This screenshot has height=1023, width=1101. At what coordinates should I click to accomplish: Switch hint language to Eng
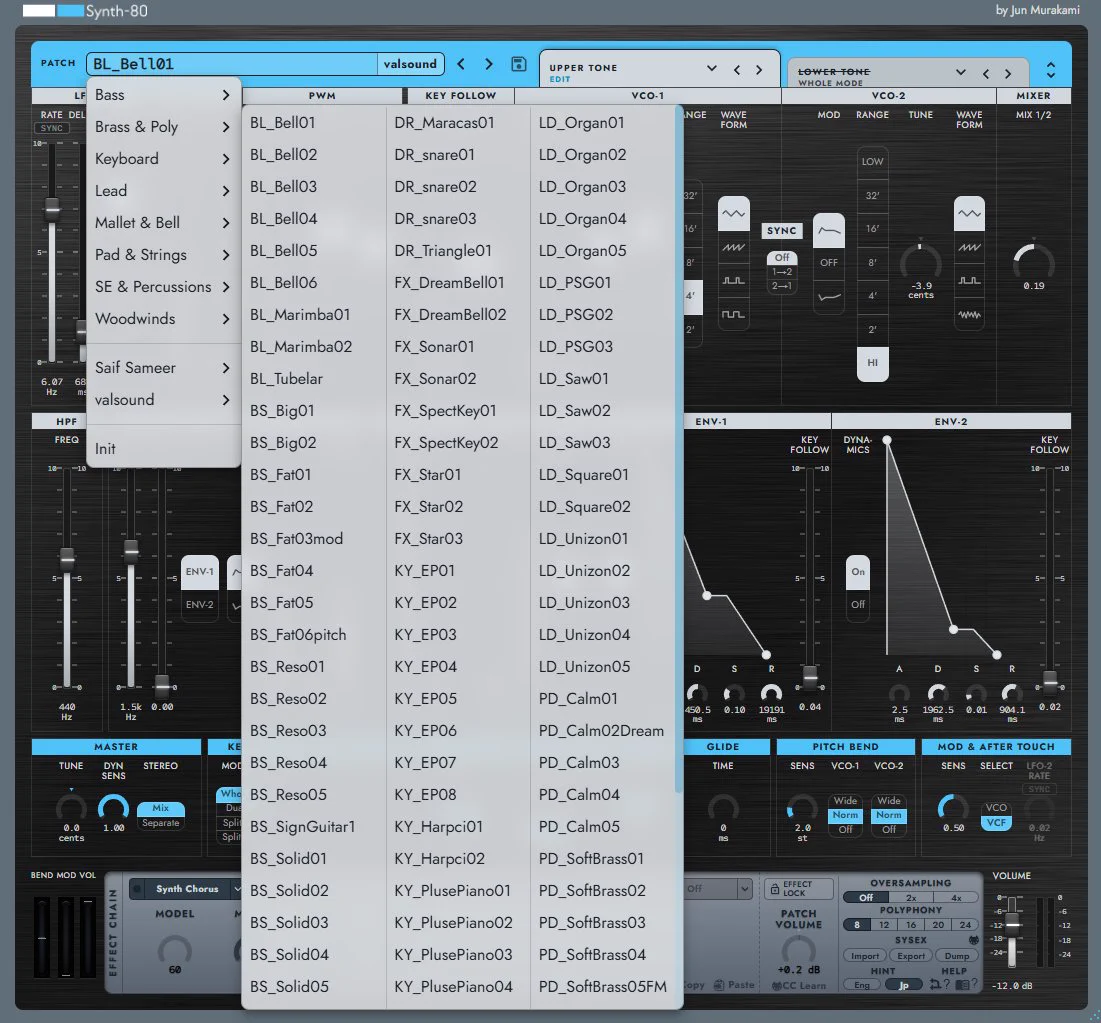pyautogui.click(x=862, y=985)
